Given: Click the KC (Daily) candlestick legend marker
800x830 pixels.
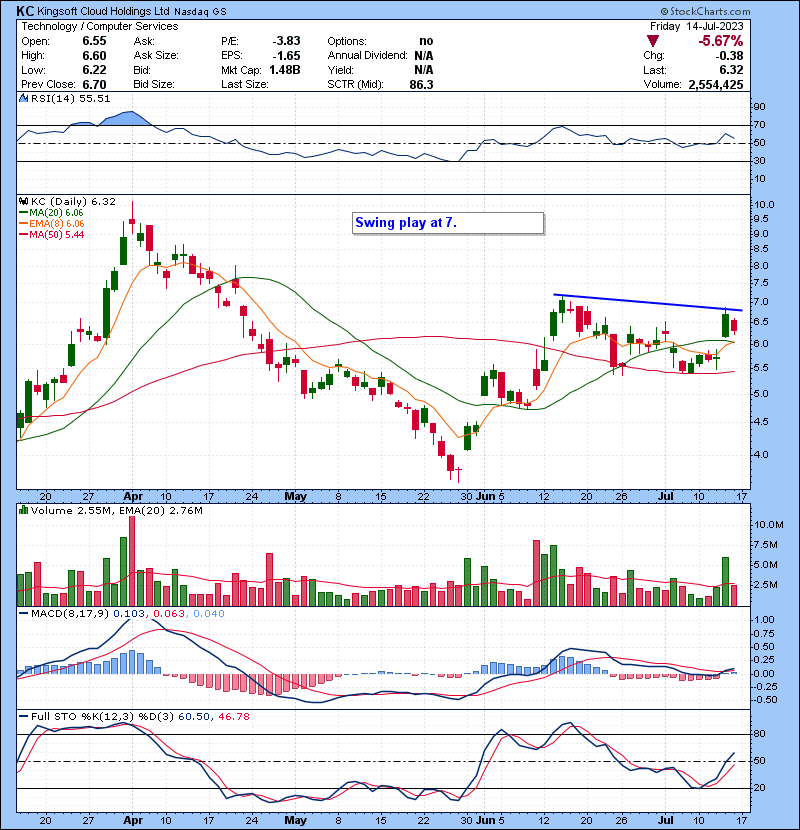Looking at the screenshot, I should [23, 201].
